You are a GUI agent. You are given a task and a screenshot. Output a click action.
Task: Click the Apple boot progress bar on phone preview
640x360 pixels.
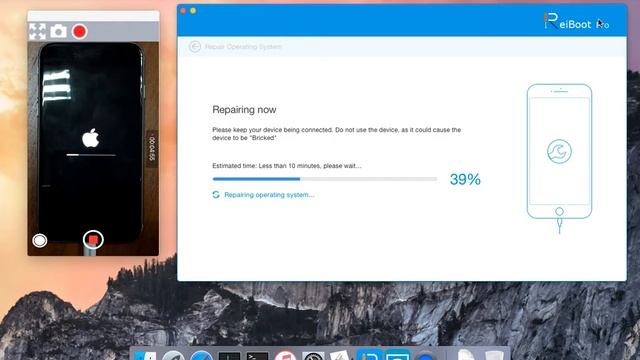[91, 155]
